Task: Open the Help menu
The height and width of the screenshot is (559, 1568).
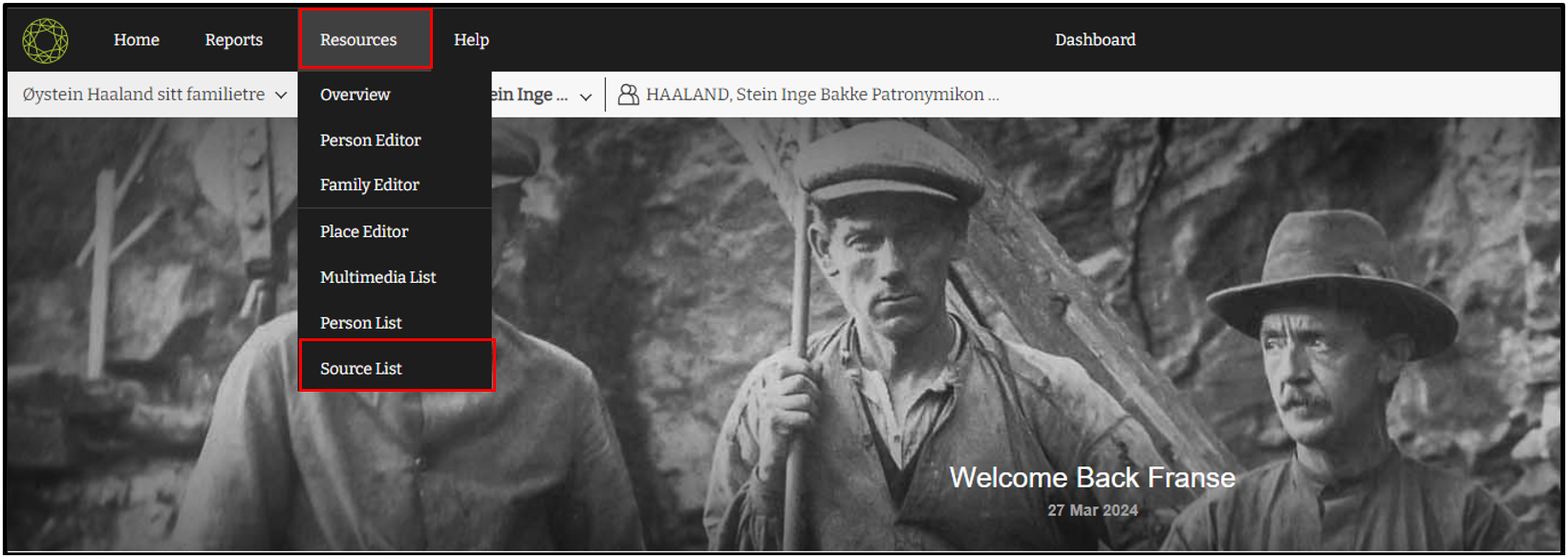Action: click(471, 40)
